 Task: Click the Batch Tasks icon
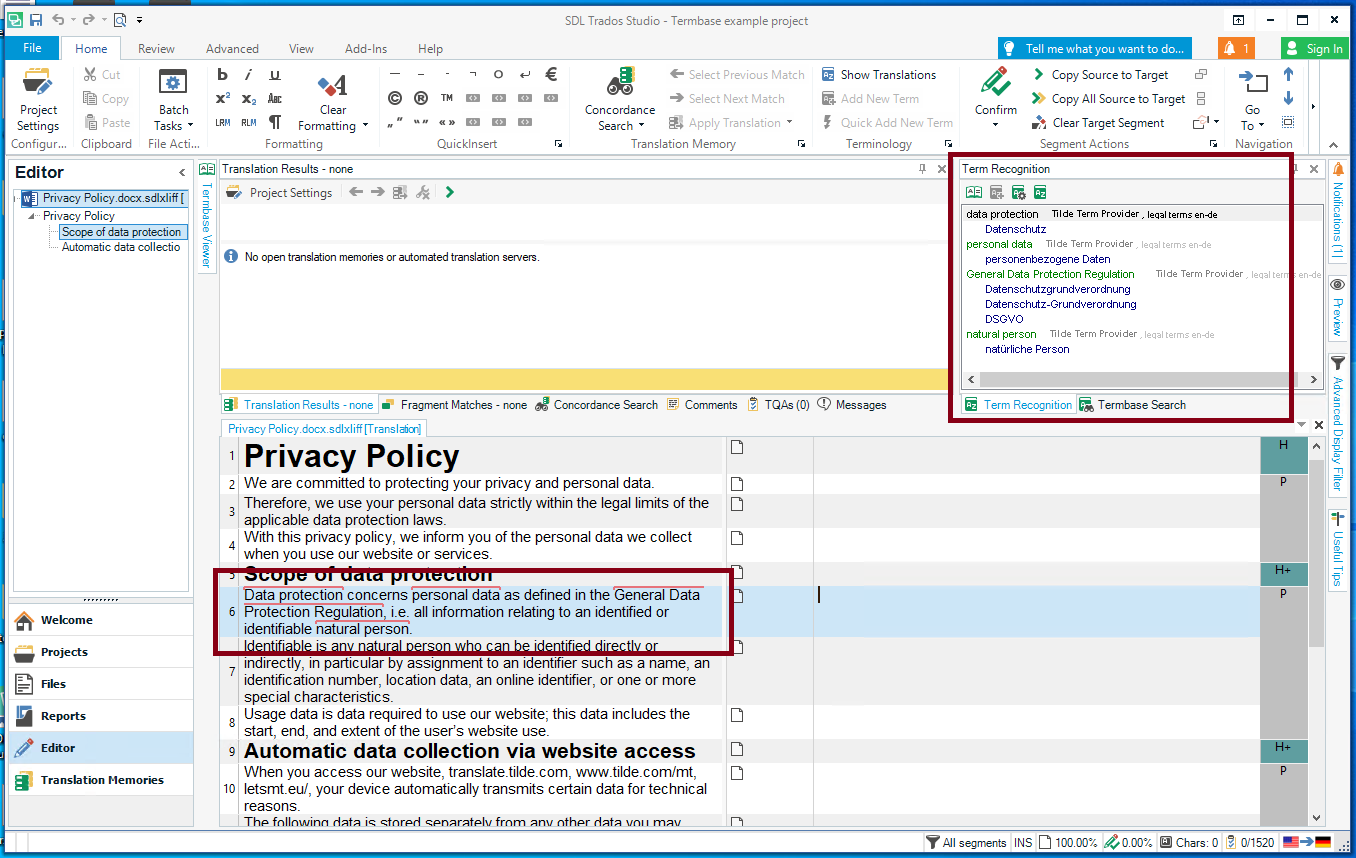pos(173,85)
